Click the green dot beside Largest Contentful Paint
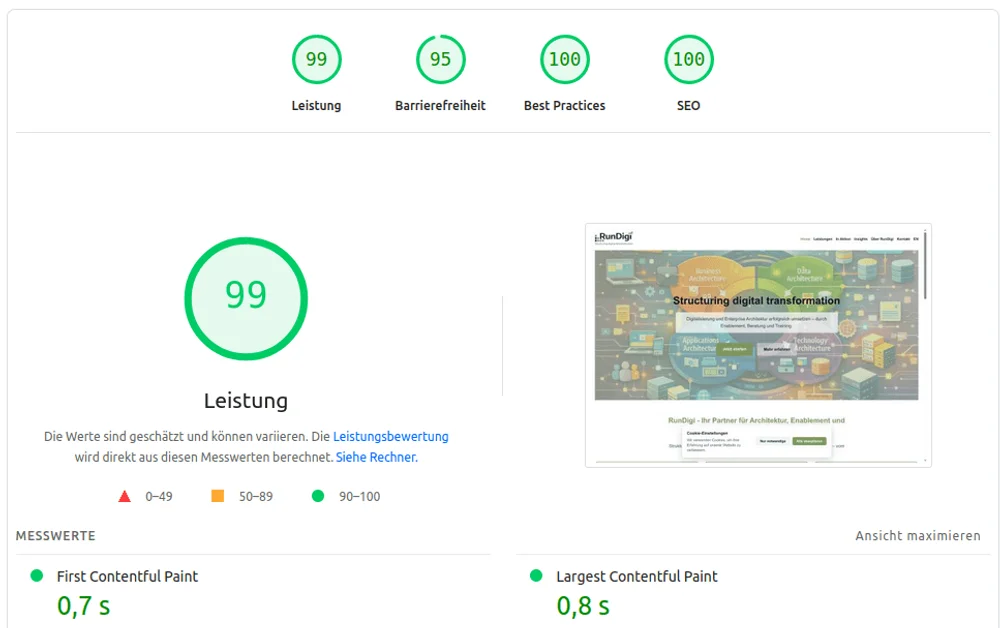The image size is (1000, 628). [537, 575]
